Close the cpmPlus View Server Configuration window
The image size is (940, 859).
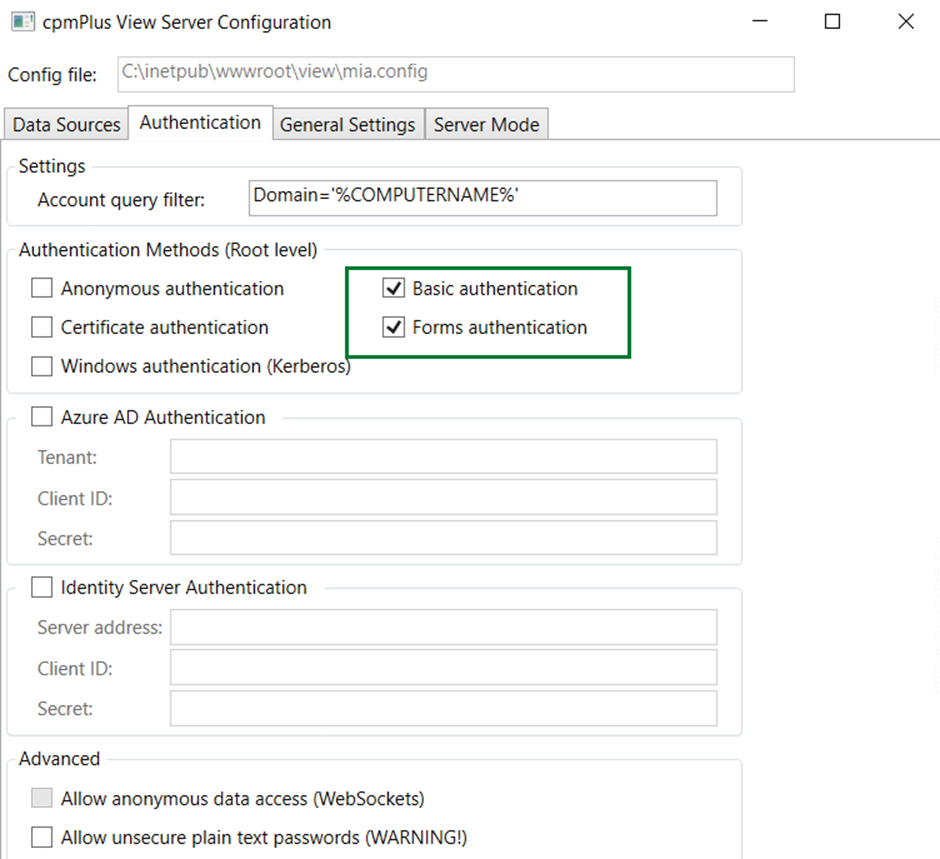[906, 22]
